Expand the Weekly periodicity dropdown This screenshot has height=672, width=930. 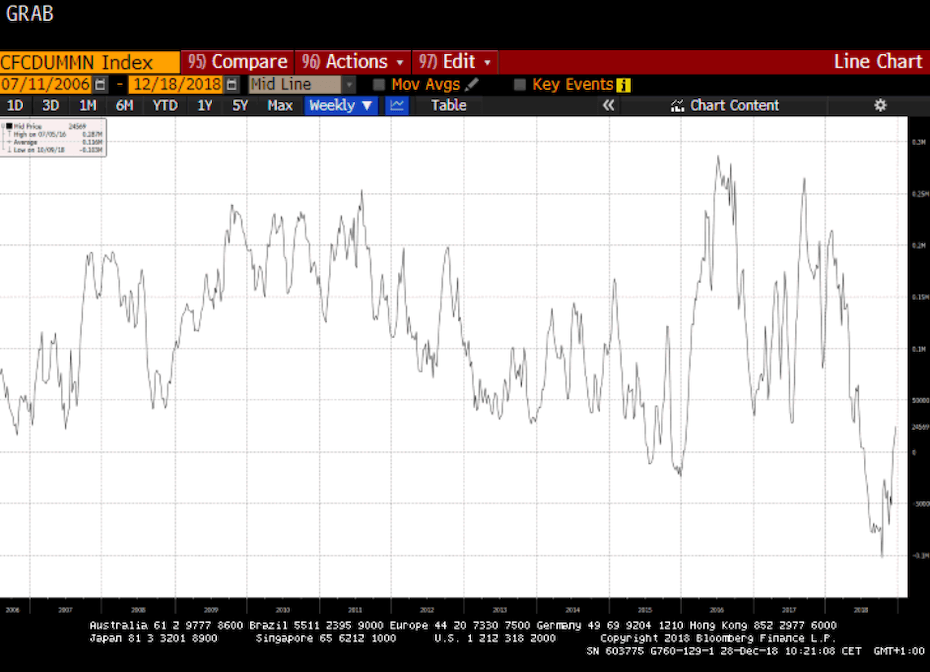pos(341,106)
